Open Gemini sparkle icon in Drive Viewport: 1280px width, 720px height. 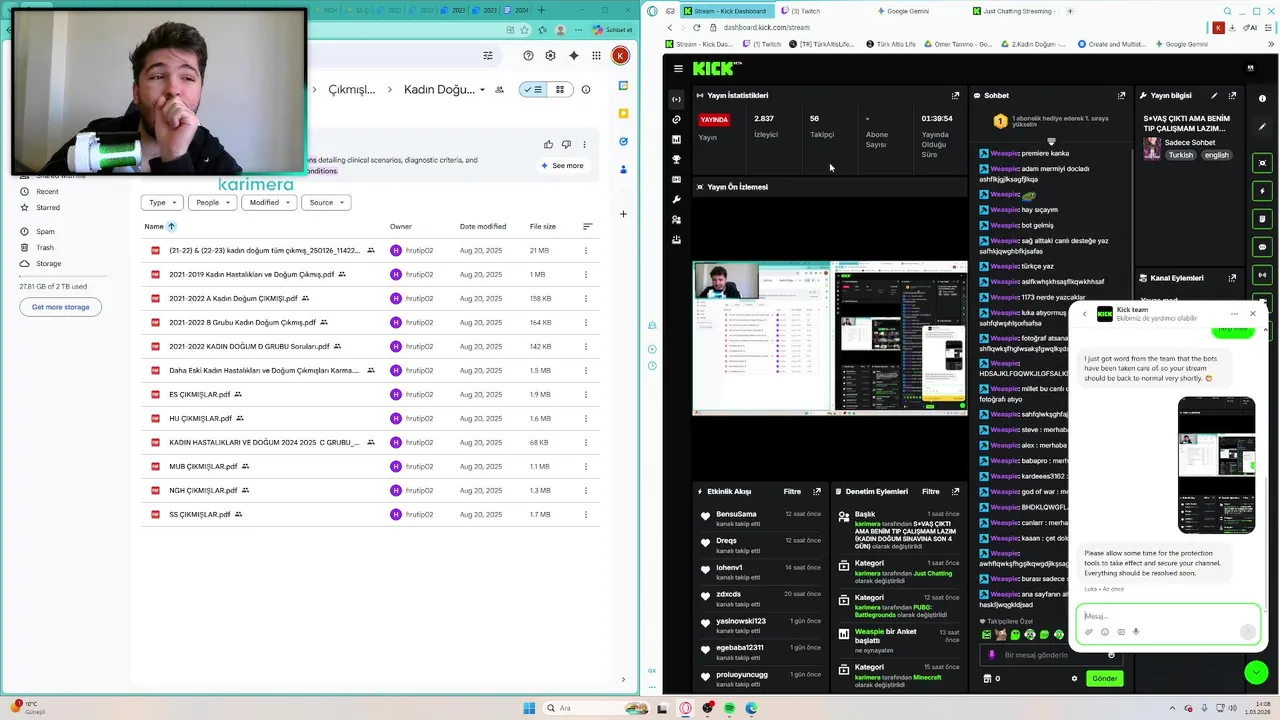(574, 56)
